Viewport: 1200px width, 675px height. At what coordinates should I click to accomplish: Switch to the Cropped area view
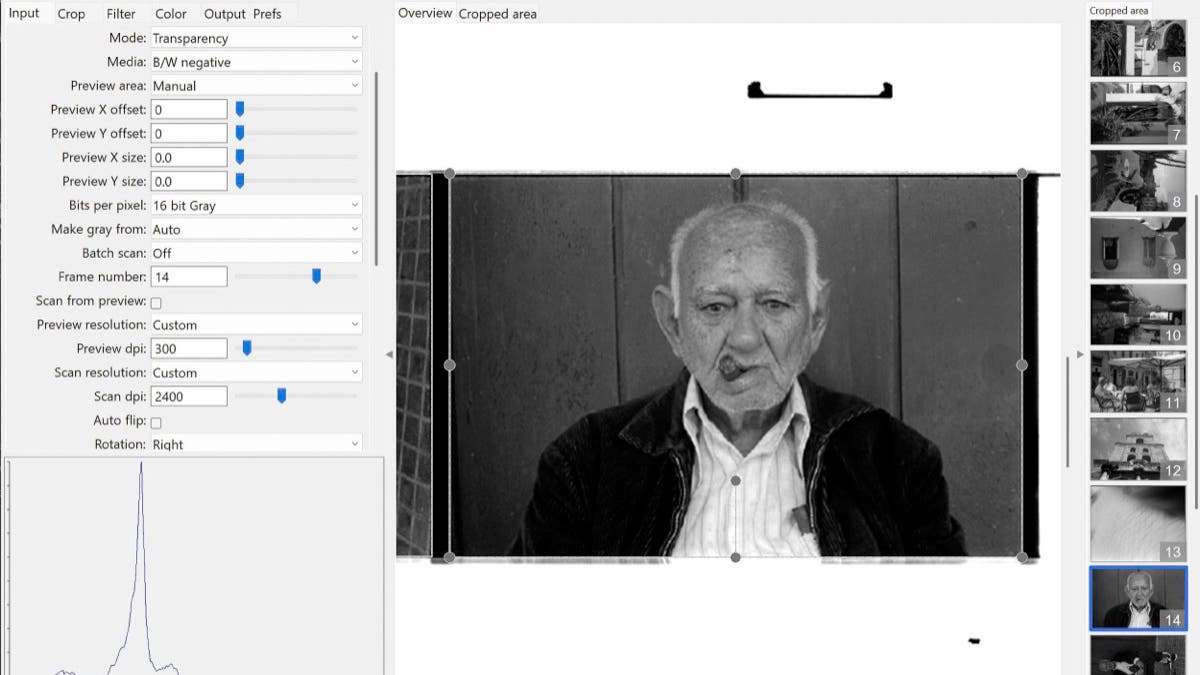click(x=497, y=13)
